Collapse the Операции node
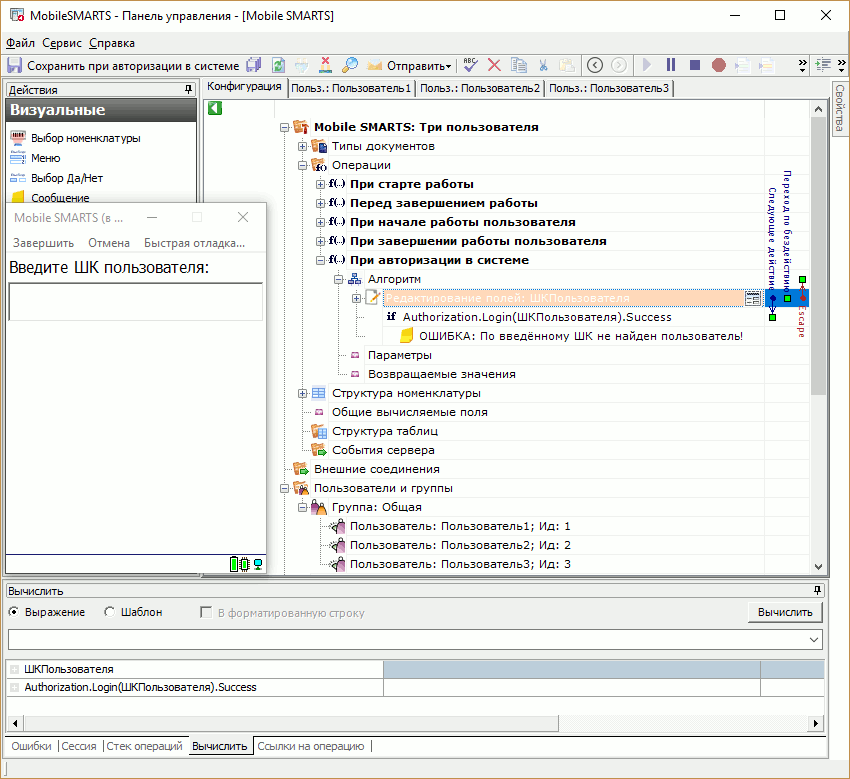This screenshot has width=850, height=779. [x=302, y=165]
